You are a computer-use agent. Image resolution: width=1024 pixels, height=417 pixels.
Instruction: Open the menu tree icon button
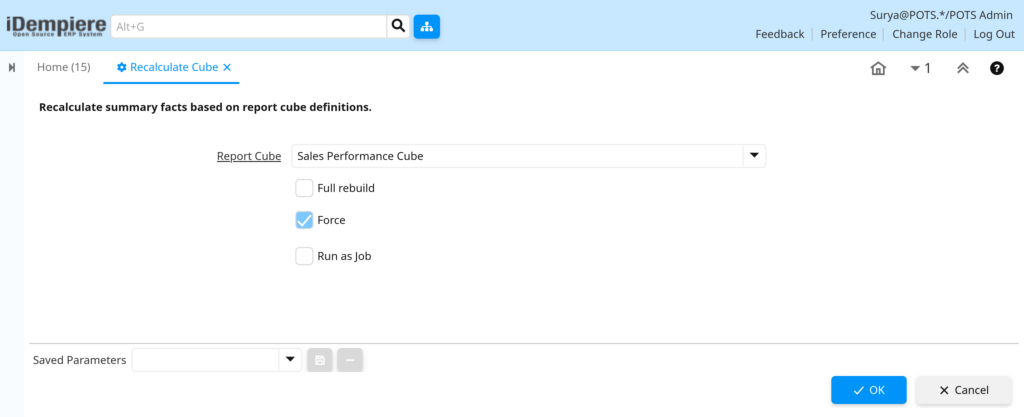(x=426, y=27)
